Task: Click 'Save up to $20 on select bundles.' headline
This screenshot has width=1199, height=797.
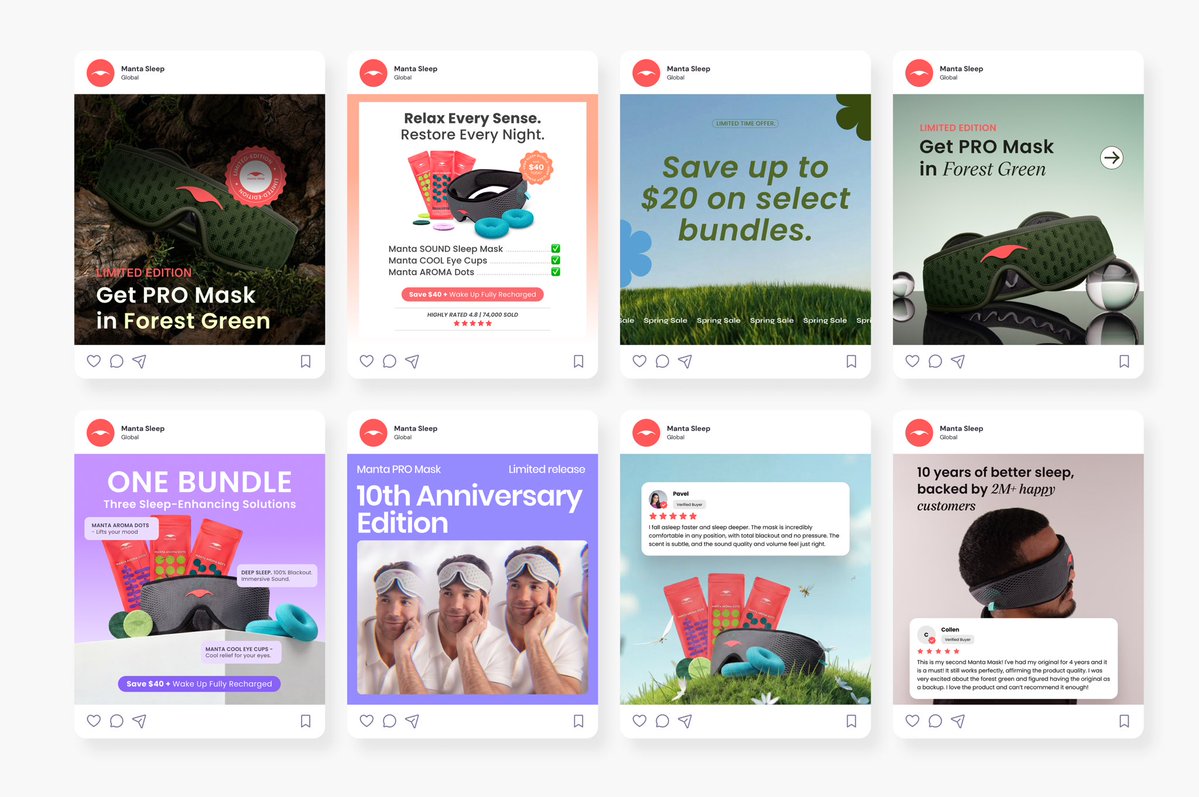Action: 745,198
